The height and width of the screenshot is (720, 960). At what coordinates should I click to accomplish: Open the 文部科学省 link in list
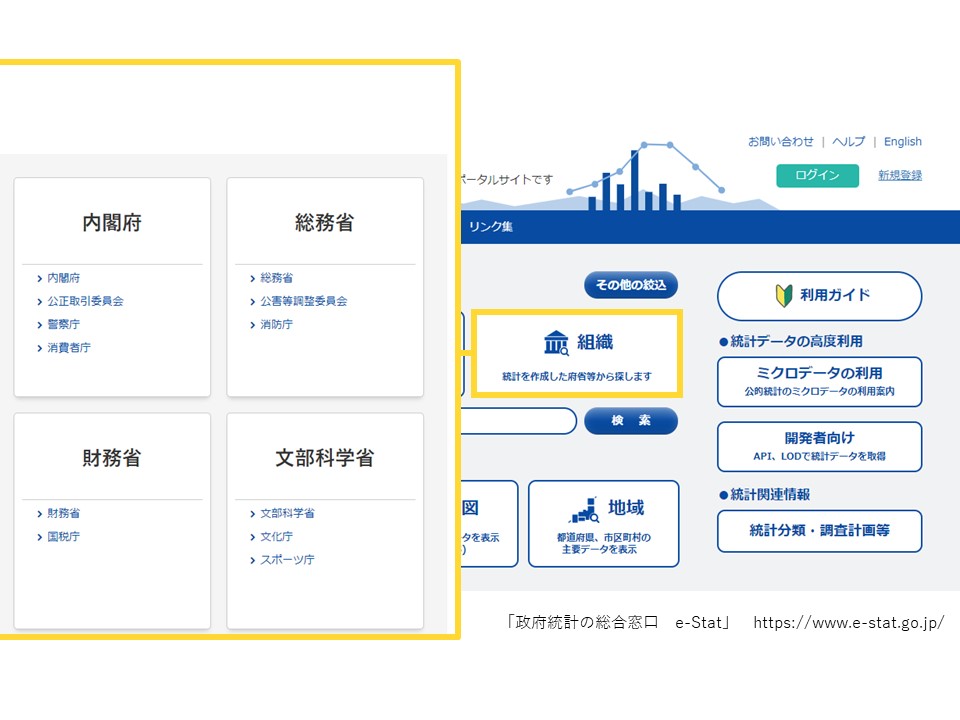tap(287, 513)
